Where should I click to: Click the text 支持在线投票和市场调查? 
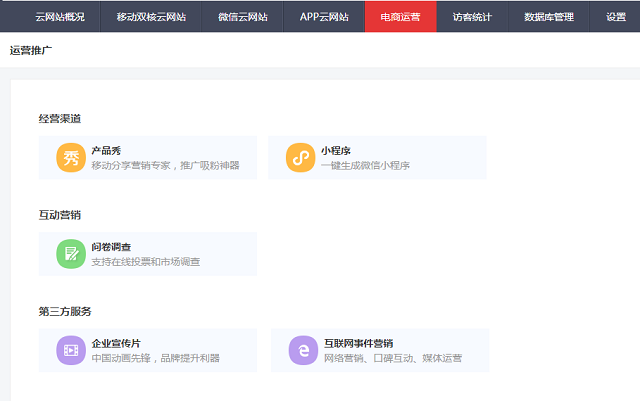(x=146, y=262)
